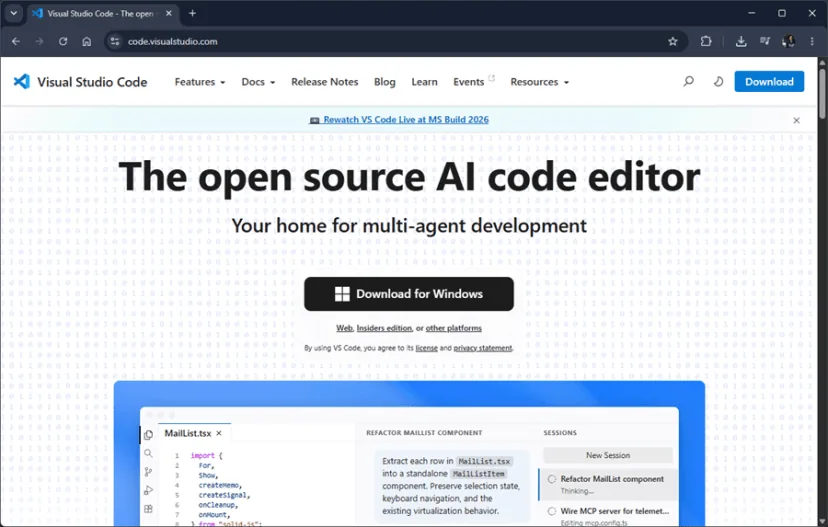Click the Extensions icon in mockup sidebar
This screenshot has height=527, width=828.
pos(148,509)
